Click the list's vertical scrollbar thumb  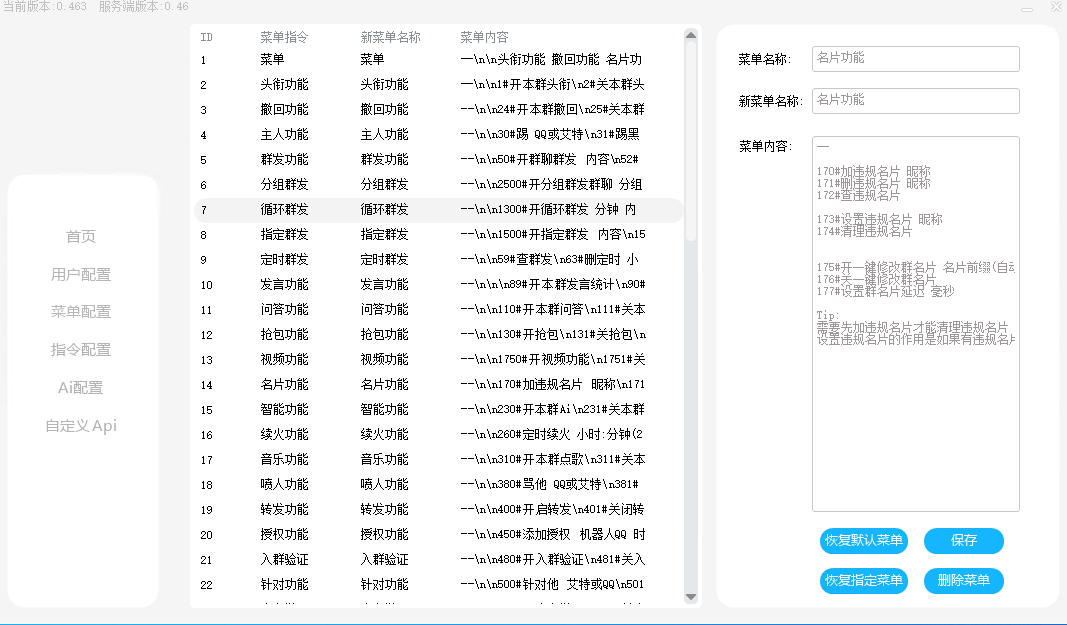691,141
